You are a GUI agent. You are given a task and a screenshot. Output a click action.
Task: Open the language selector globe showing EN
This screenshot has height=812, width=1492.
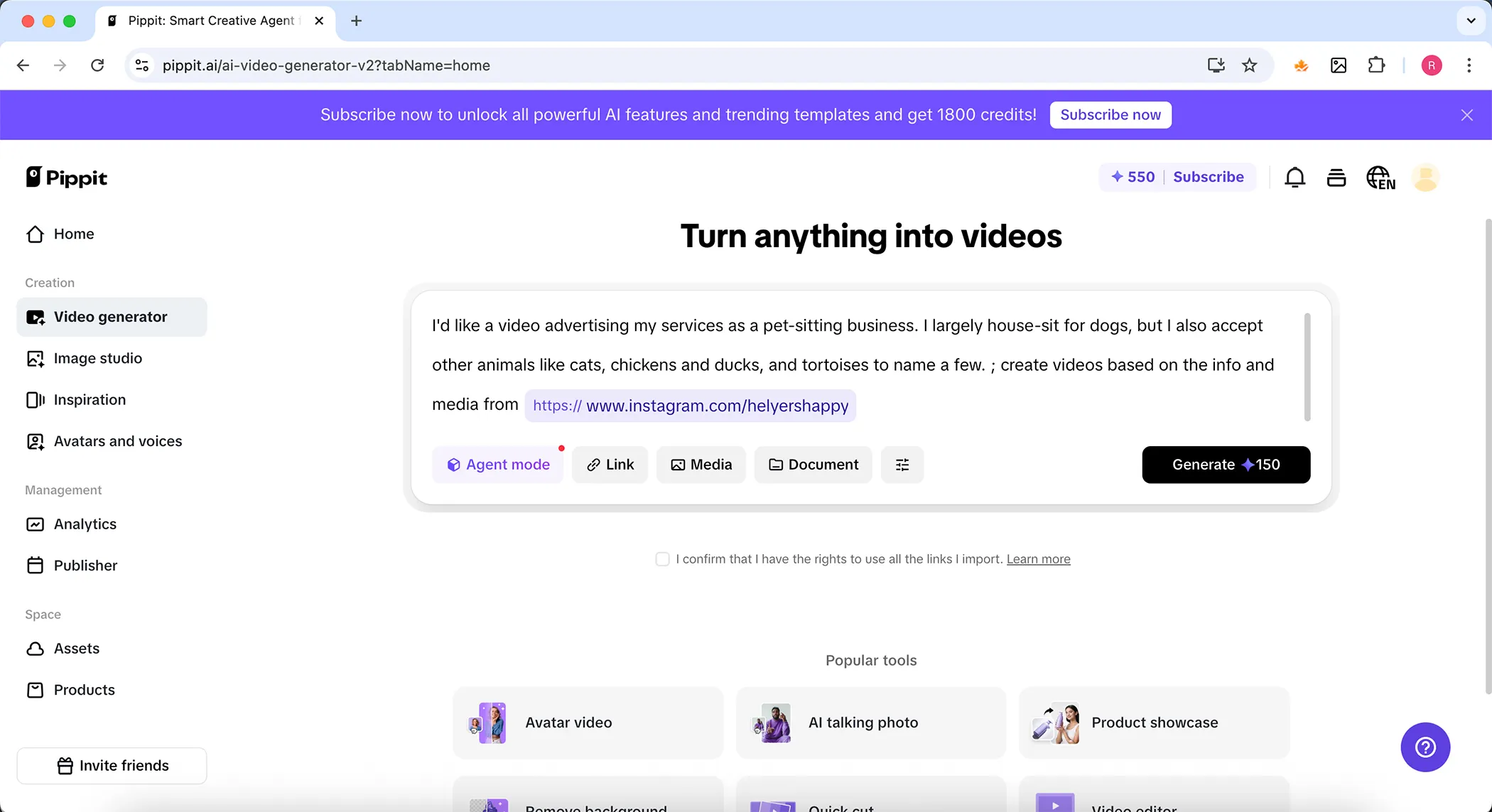tap(1381, 177)
